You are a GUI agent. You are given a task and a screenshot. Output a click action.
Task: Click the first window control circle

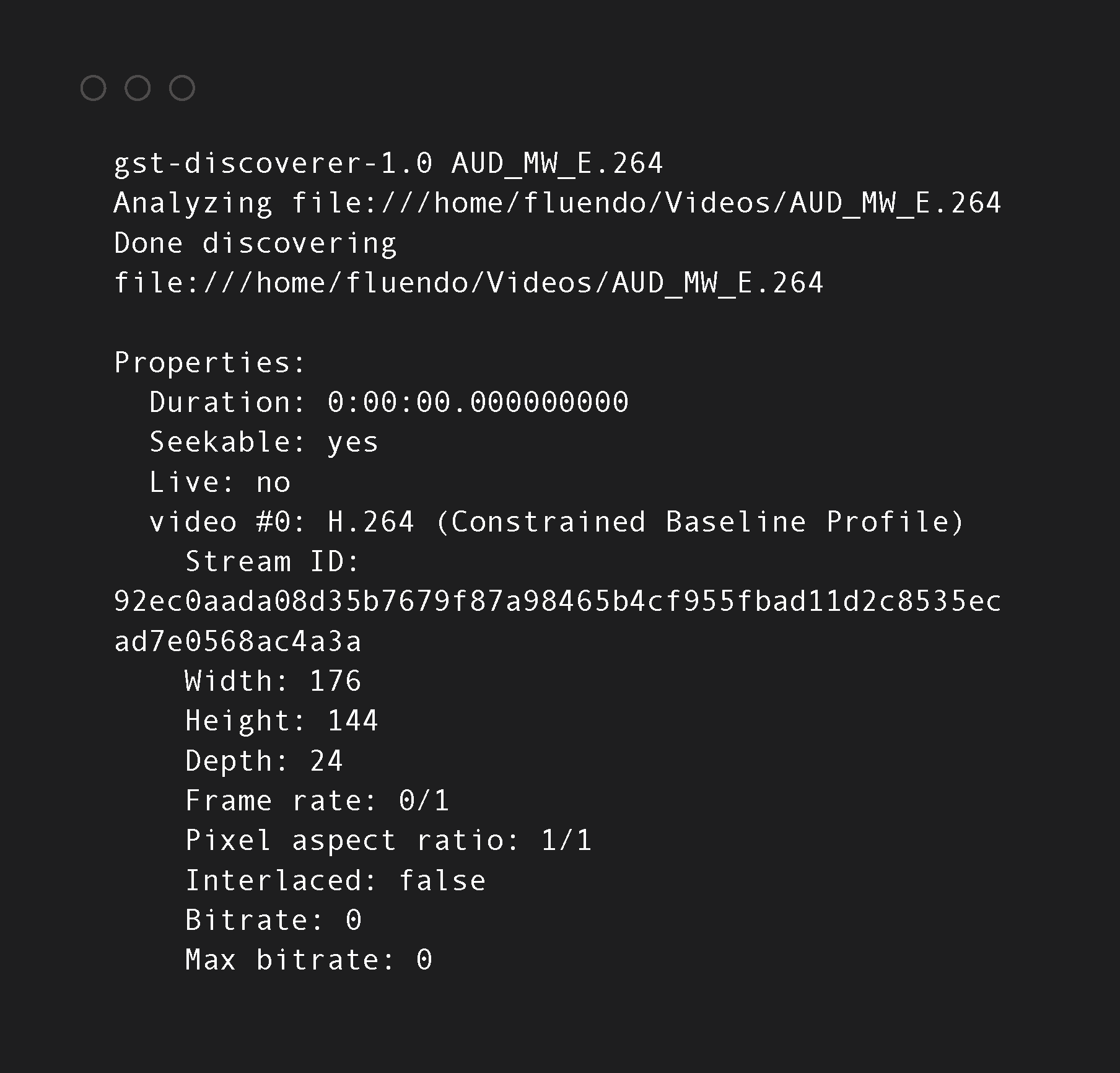point(94,89)
